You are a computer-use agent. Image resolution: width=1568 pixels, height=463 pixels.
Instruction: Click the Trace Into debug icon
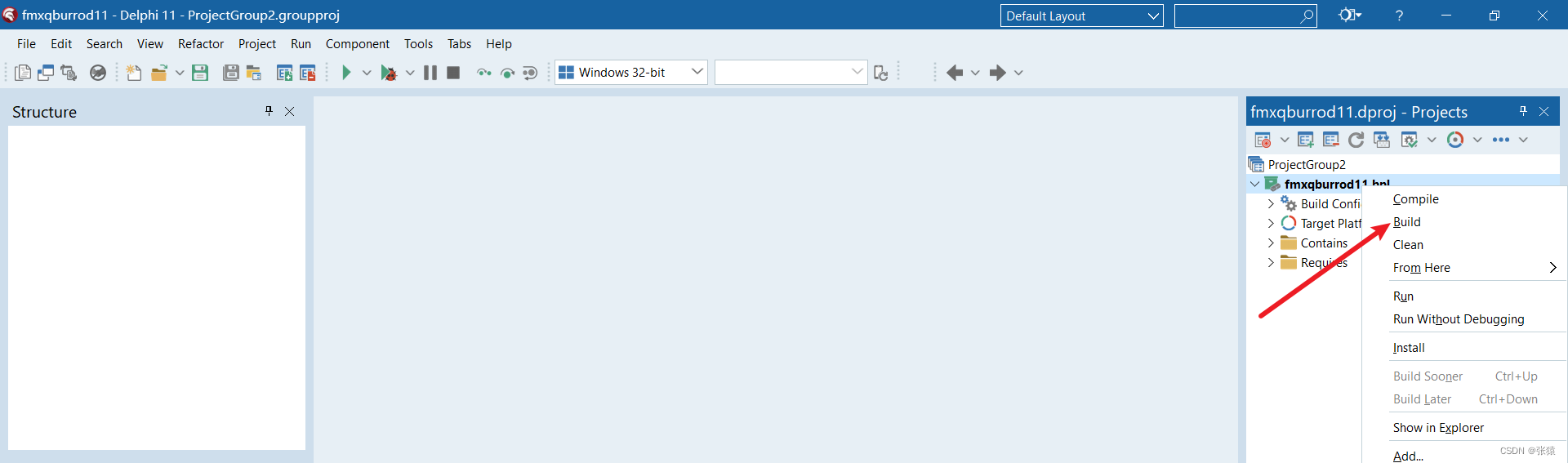(x=484, y=73)
